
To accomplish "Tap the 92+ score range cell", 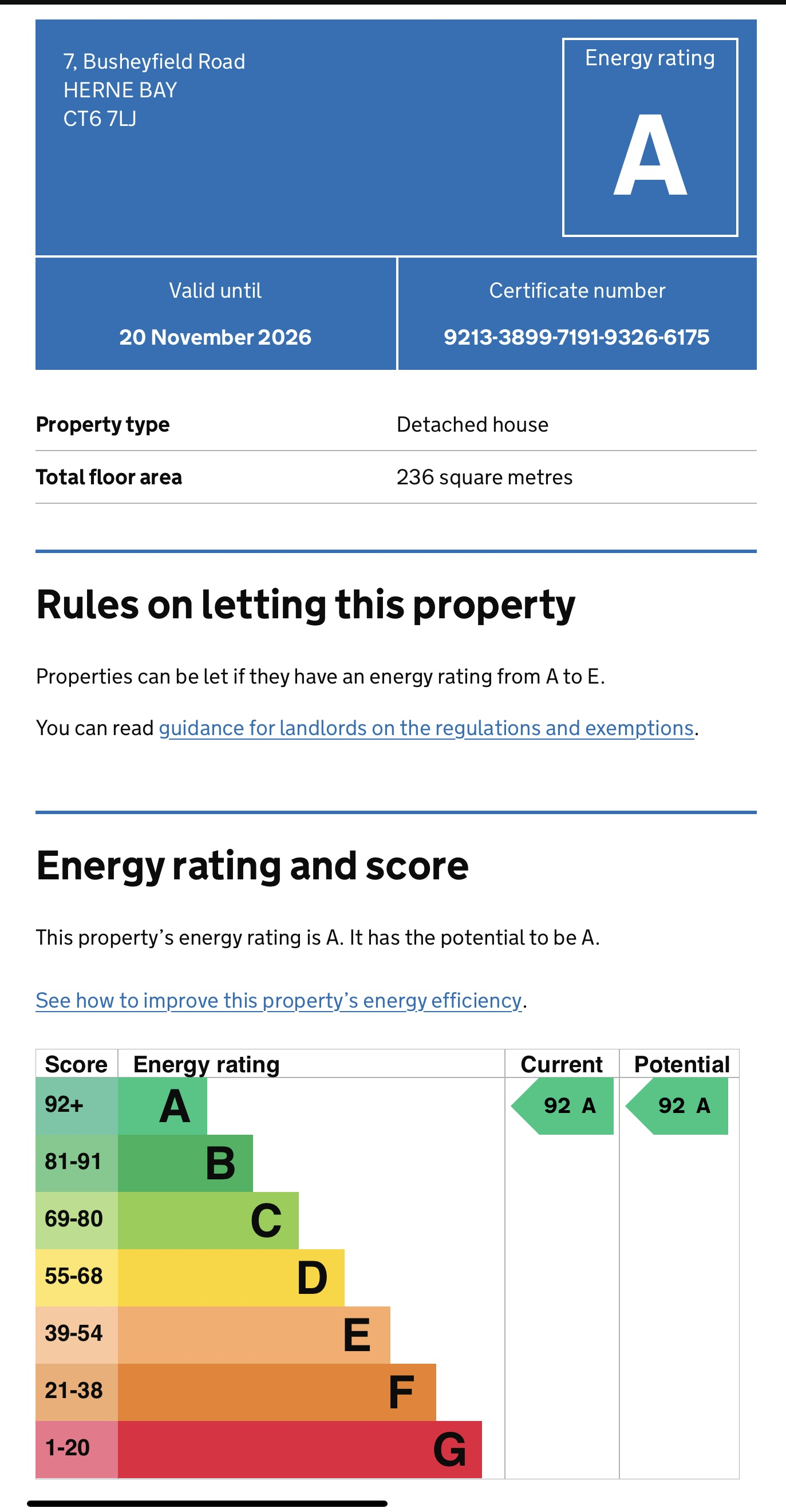I will coord(76,1106).
